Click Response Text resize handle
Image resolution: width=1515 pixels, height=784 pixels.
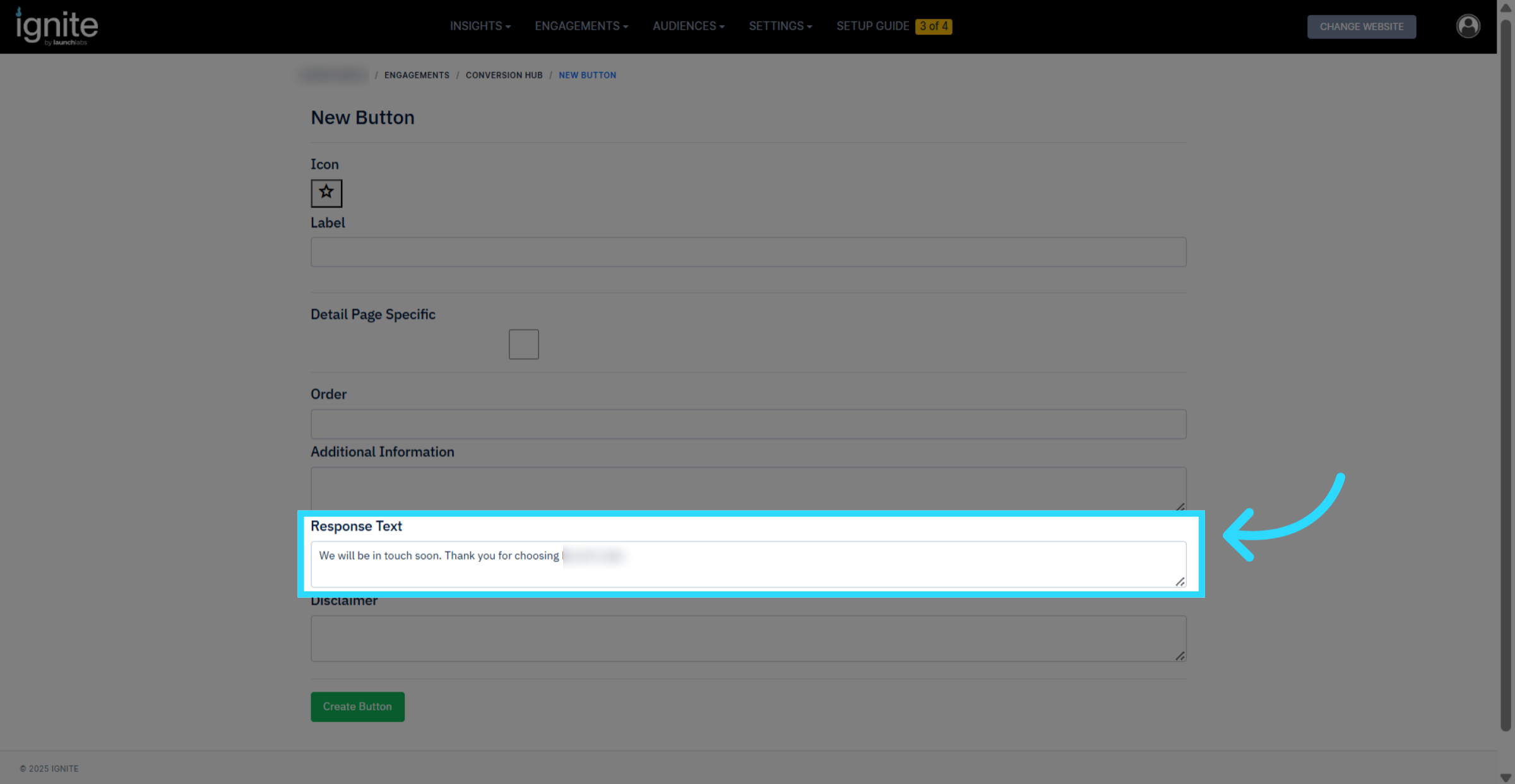[1180, 581]
